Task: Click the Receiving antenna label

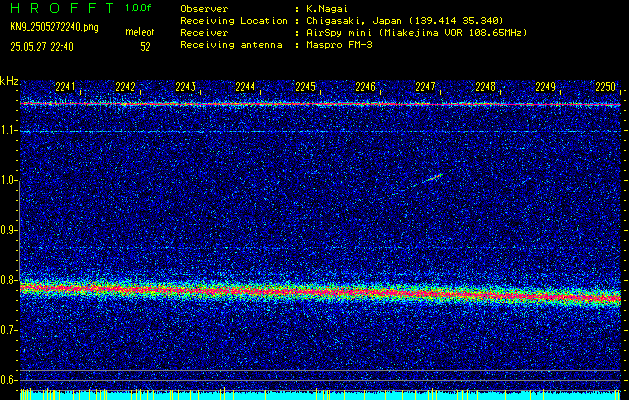Action: [x=231, y=45]
